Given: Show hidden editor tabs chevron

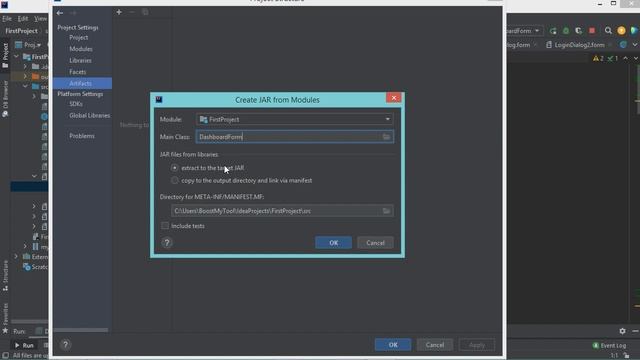Looking at the screenshot, I should (635, 45).
